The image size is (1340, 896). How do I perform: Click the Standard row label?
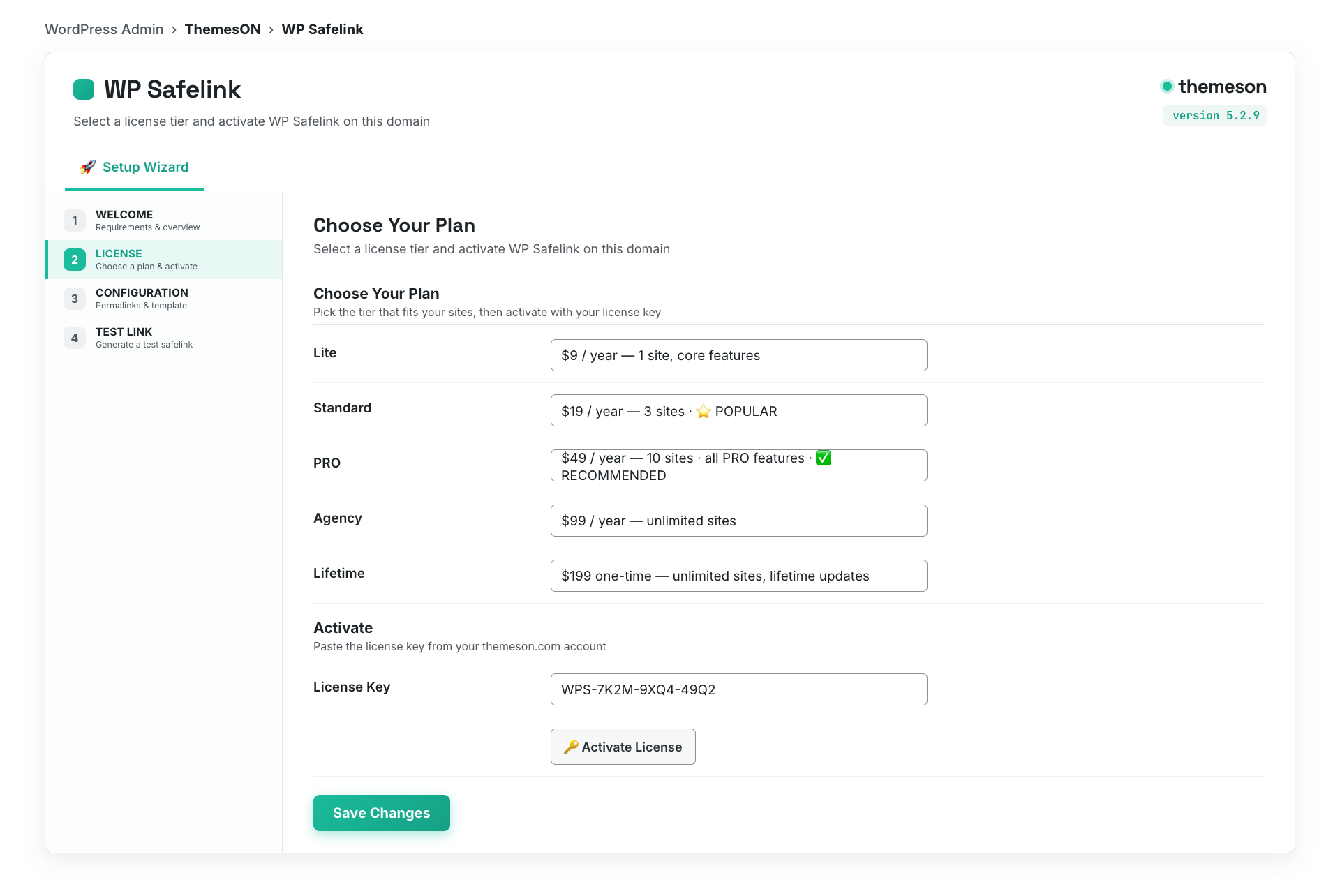pos(342,408)
